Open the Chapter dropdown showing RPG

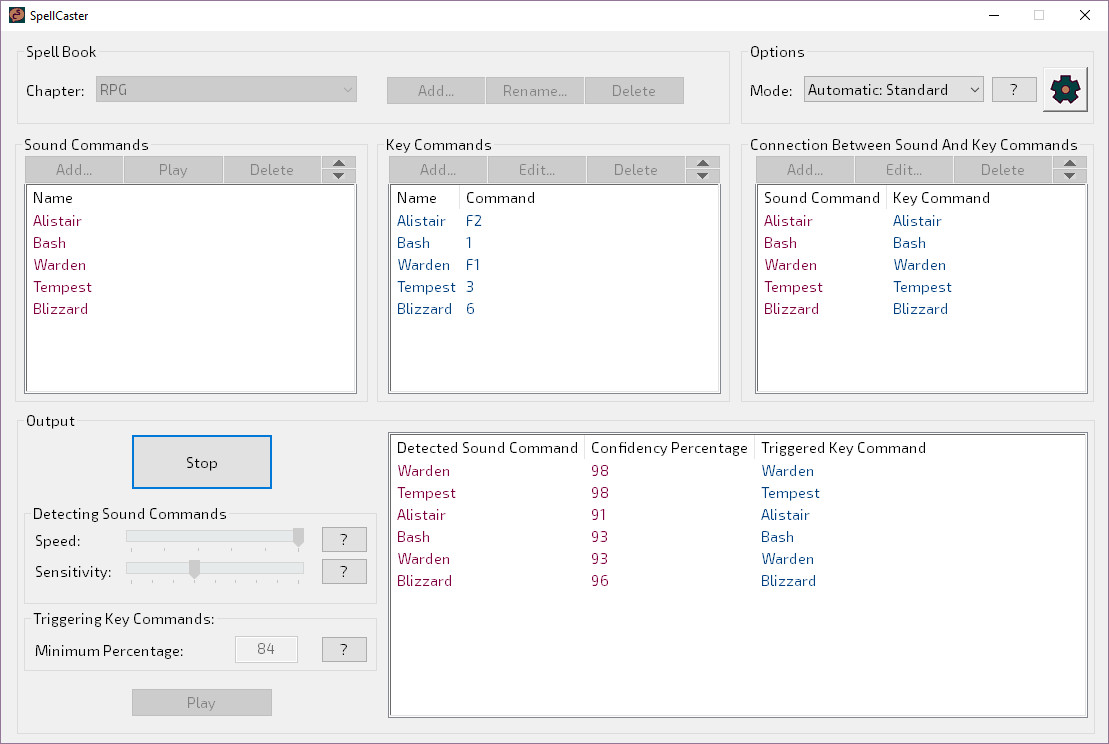[x=226, y=90]
